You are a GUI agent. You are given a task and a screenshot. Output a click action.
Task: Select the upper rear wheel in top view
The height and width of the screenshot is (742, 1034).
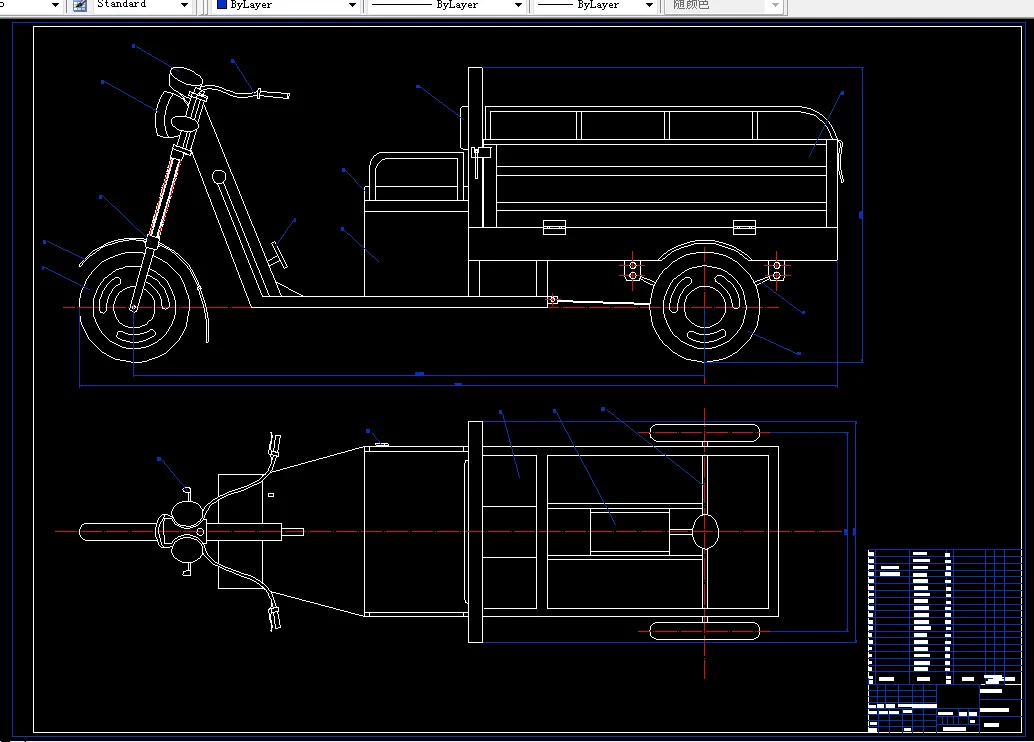pyautogui.click(x=705, y=433)
